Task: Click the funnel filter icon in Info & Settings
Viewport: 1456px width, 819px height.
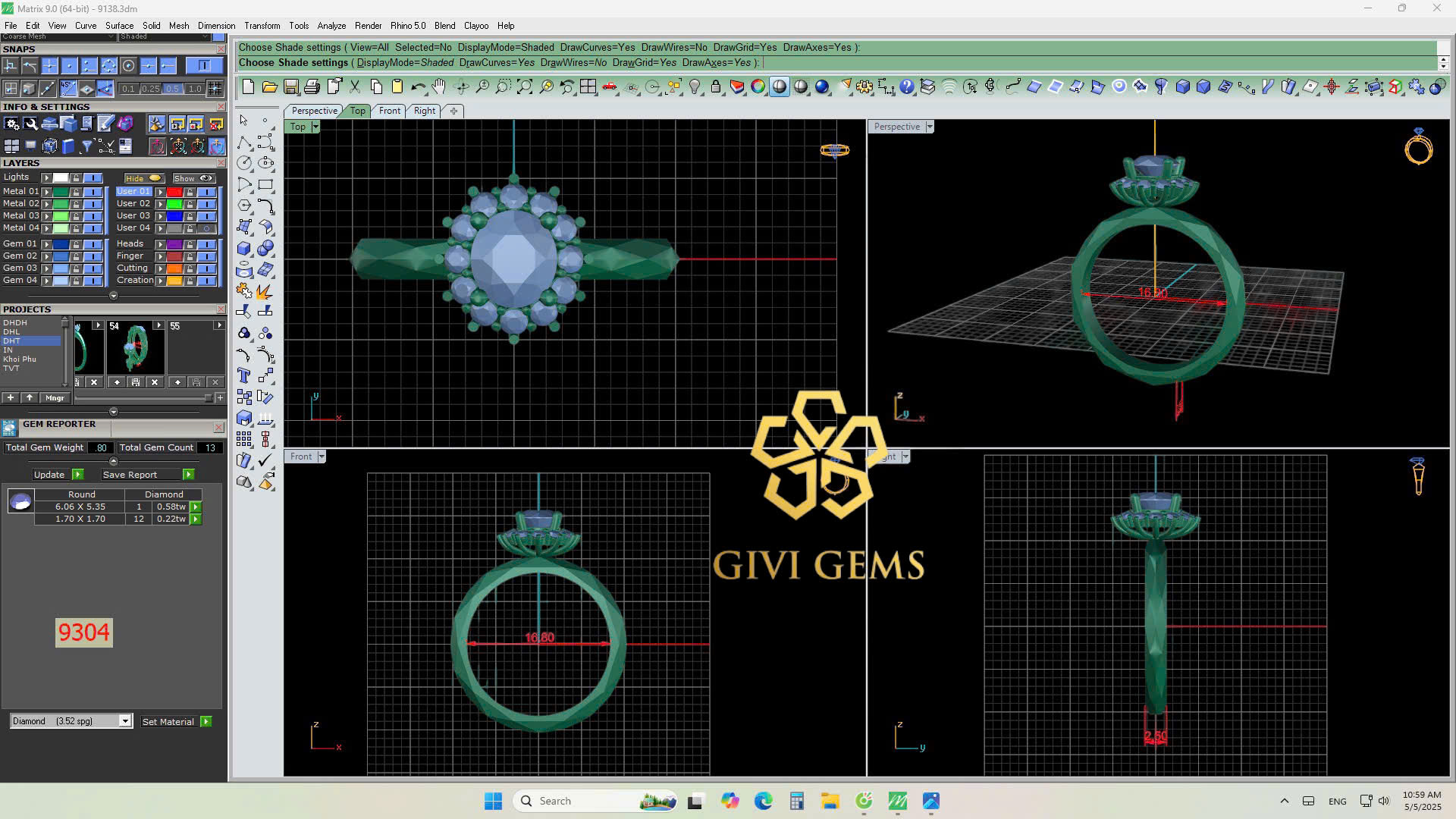Action: pos(87,146)
